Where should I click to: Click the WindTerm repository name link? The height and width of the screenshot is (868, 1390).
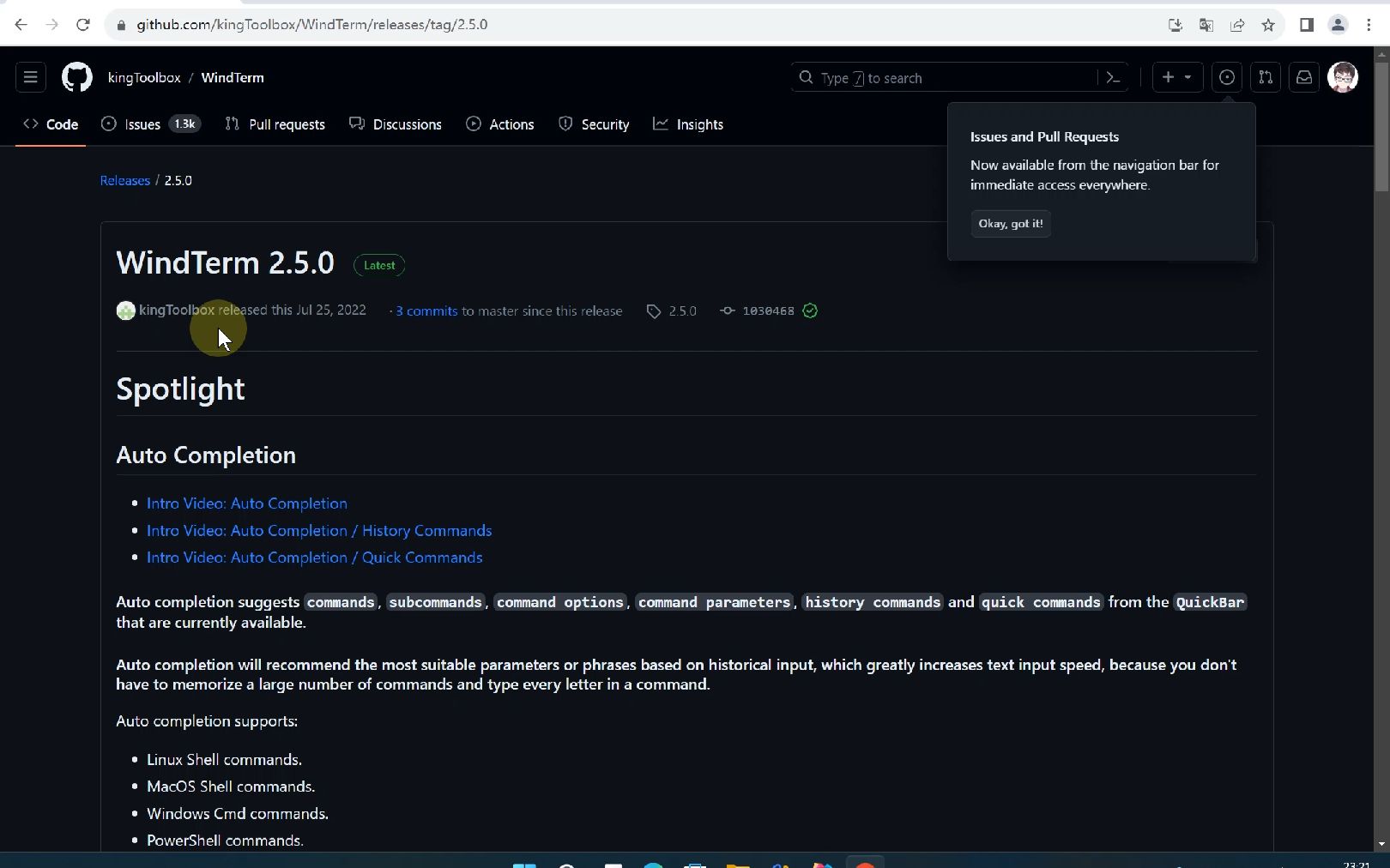click(233, 77)
